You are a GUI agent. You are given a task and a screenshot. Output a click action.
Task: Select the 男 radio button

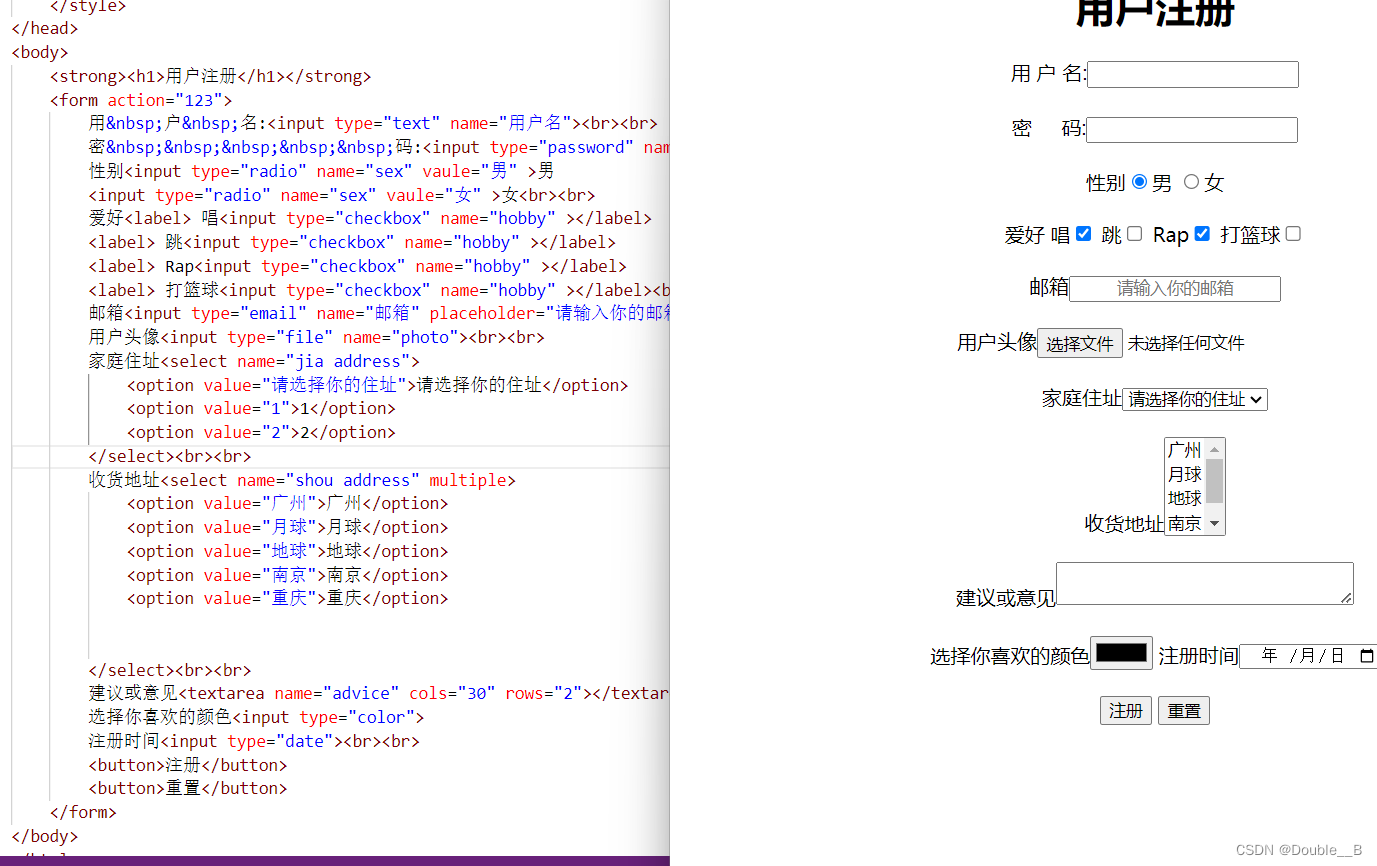1140,182
